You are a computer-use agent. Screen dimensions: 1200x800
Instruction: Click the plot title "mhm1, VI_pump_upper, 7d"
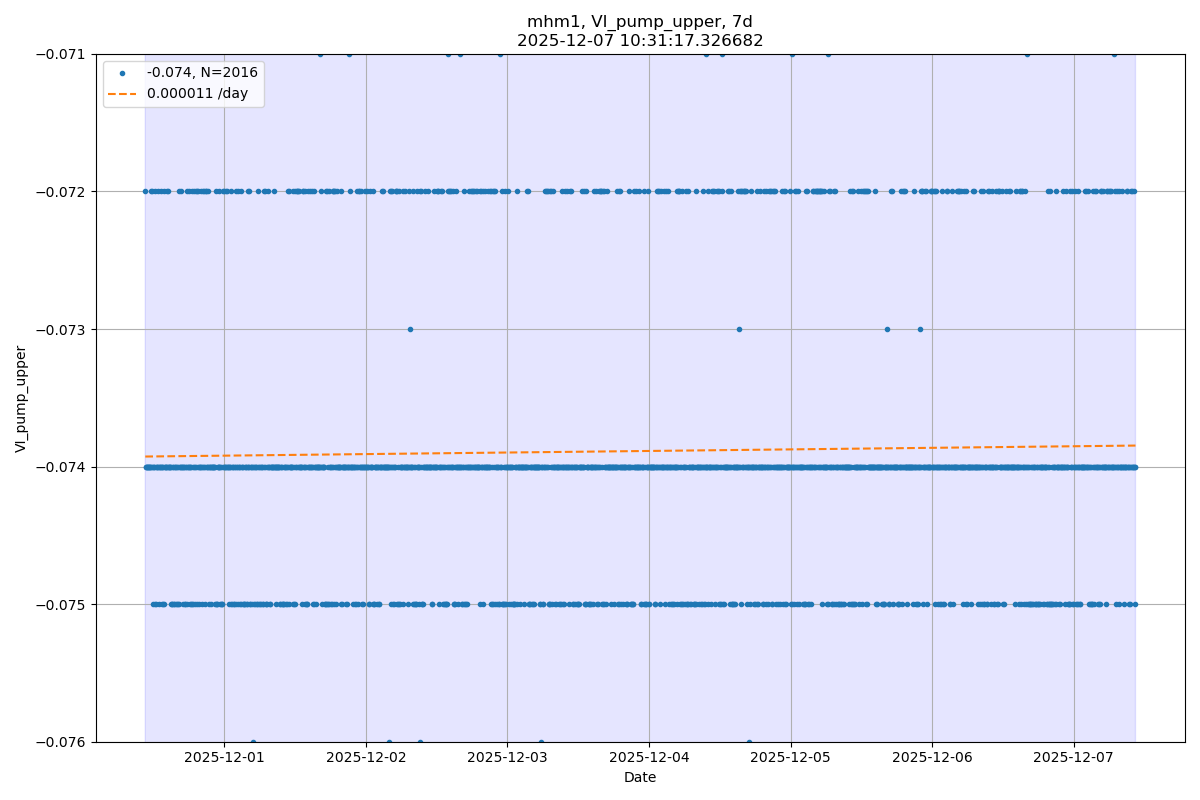point(640,22)
